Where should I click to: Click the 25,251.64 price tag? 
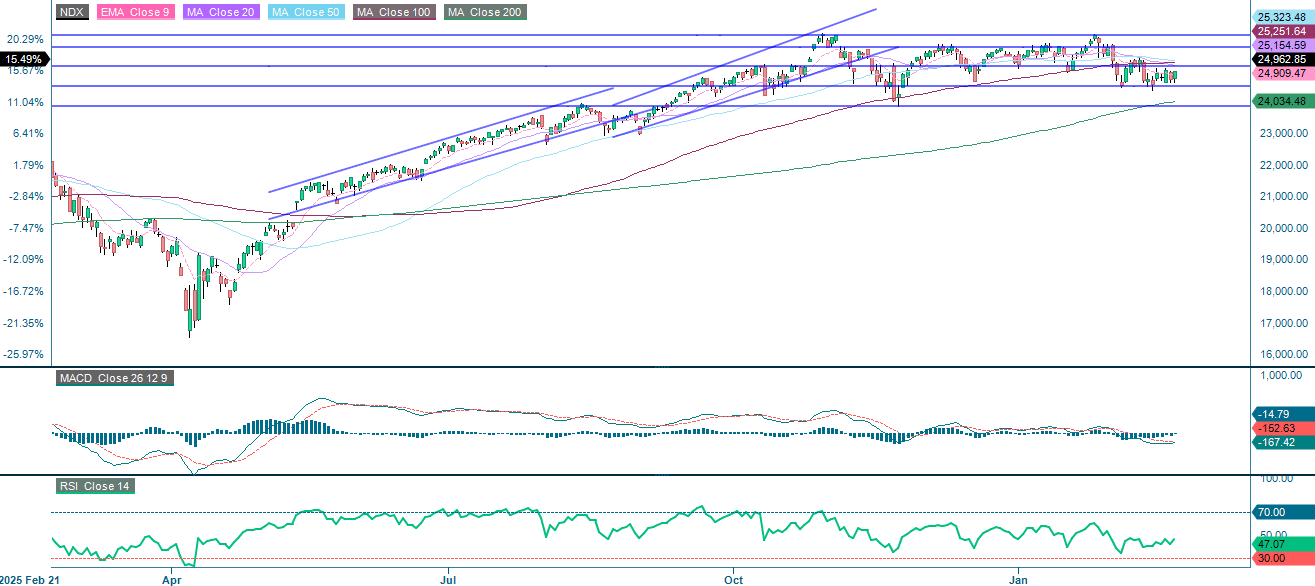pos(1283,31)
